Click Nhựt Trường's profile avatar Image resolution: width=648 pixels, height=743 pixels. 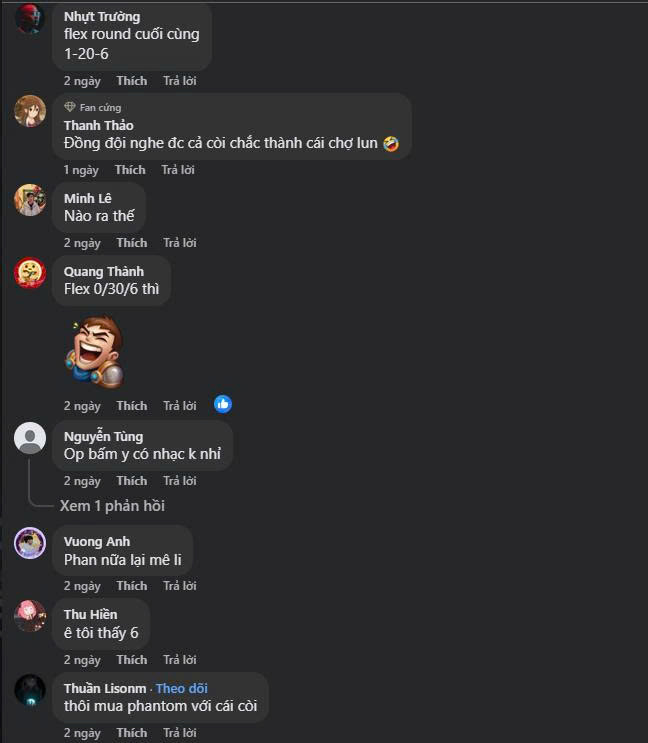(30, 18)
